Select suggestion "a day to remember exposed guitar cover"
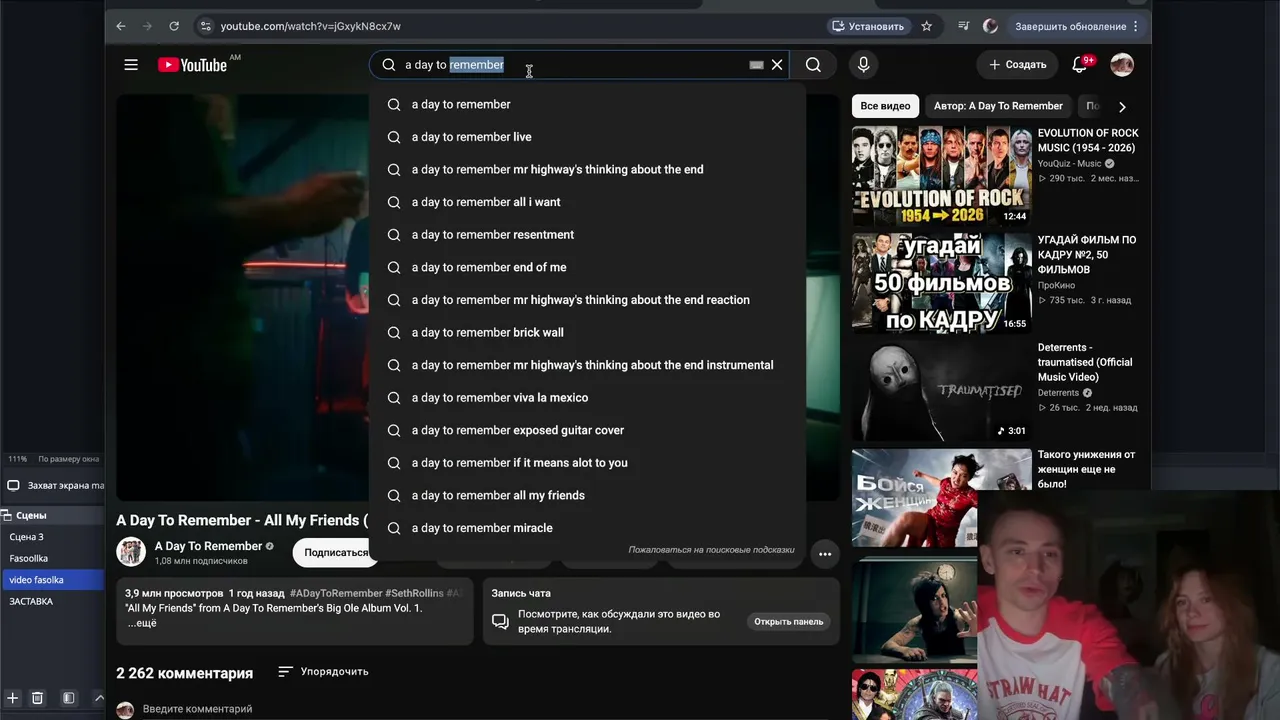 point(587,430)
